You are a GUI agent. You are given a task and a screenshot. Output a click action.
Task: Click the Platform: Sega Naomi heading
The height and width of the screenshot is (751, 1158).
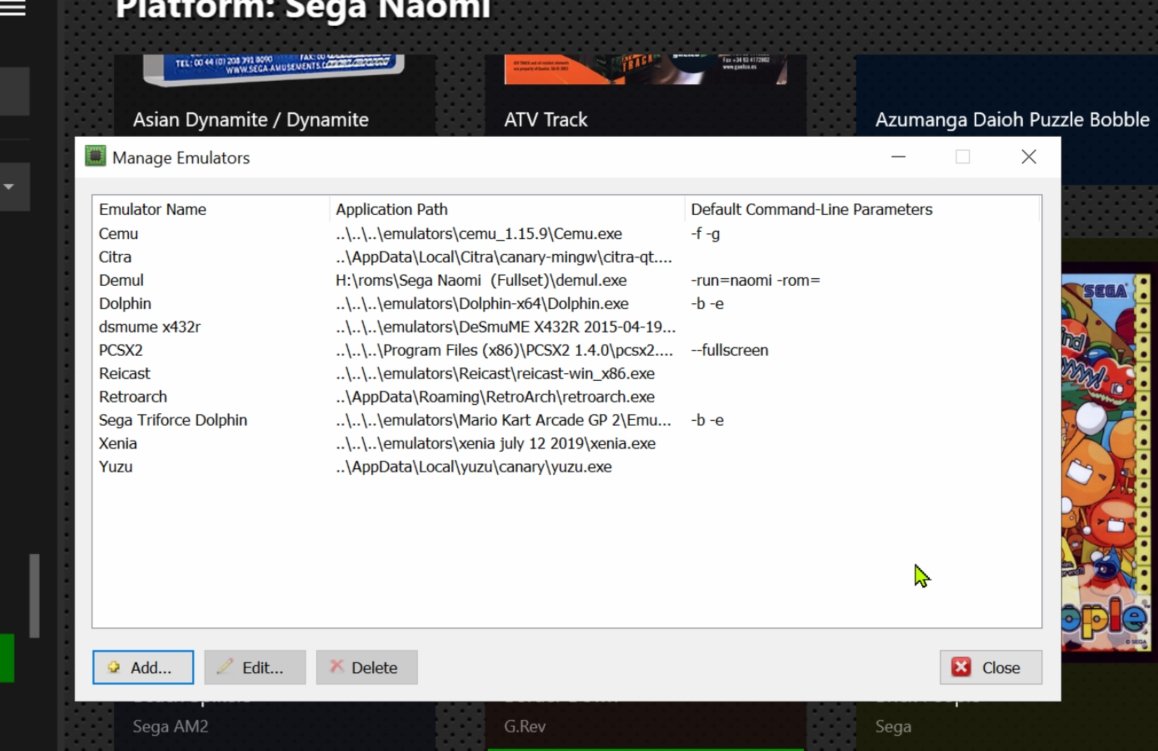[303, 10]
